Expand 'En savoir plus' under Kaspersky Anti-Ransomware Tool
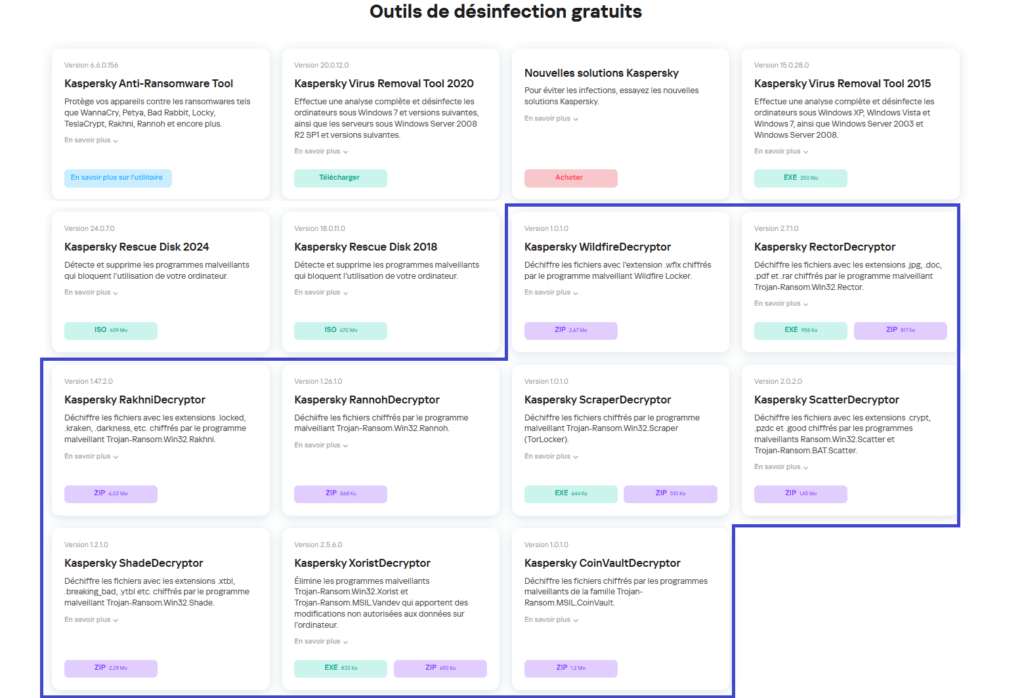The image size is (1024, 698). click(91, 140)
